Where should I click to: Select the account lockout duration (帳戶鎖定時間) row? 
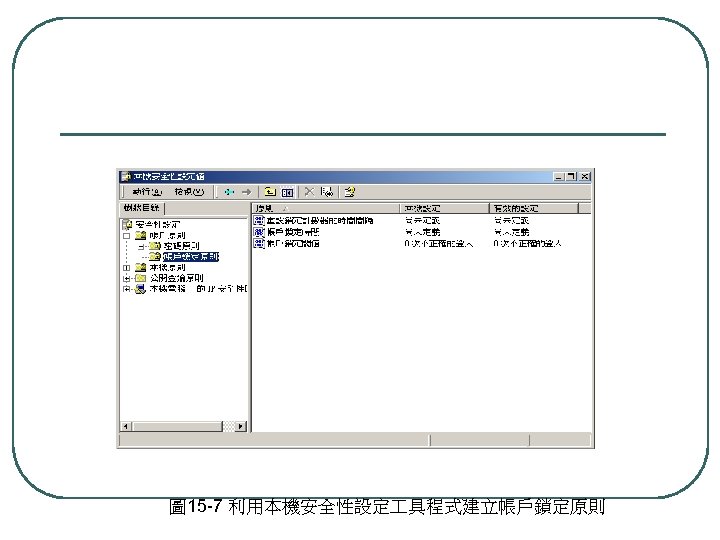[x=293, y=232]
